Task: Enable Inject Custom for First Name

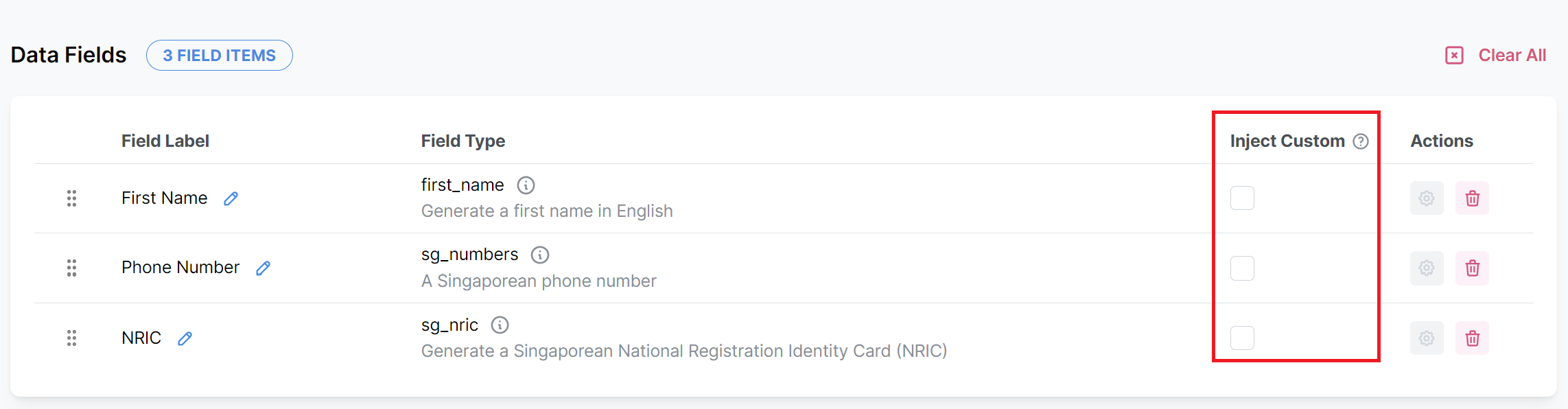Action: tap(1242, 198)
